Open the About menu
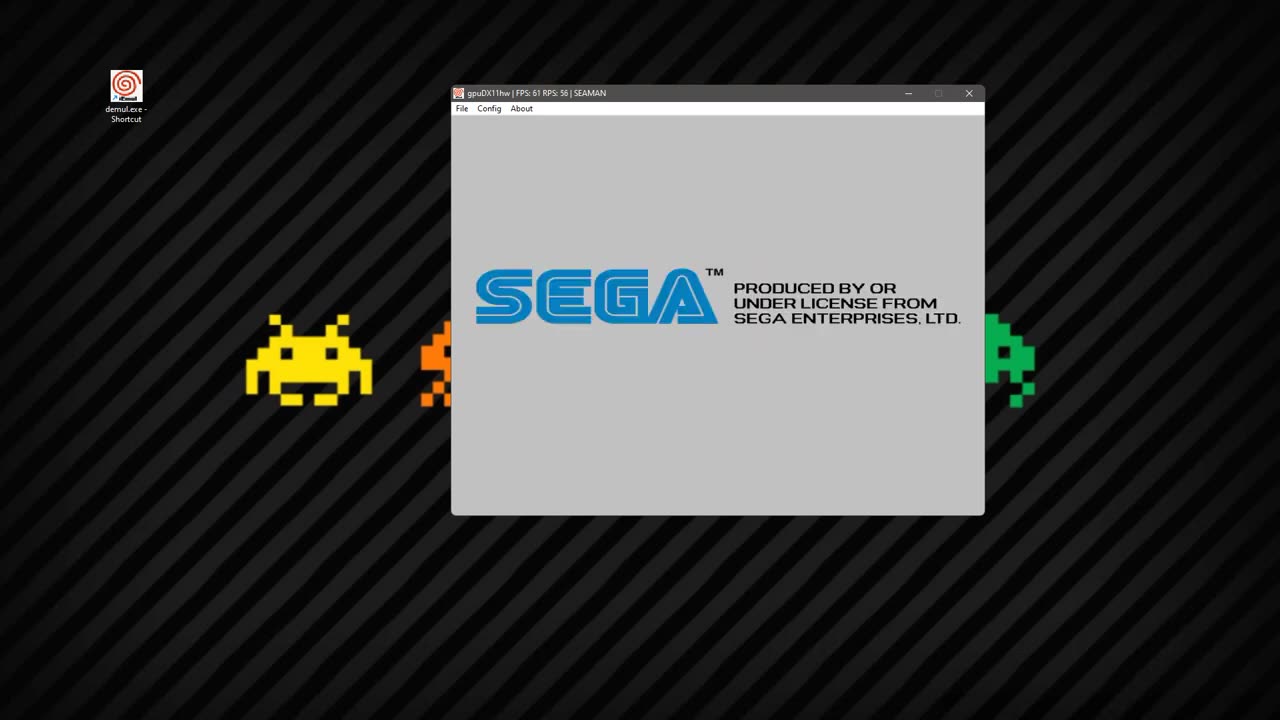The image size is (1280, 720). (x=522, y=108)
